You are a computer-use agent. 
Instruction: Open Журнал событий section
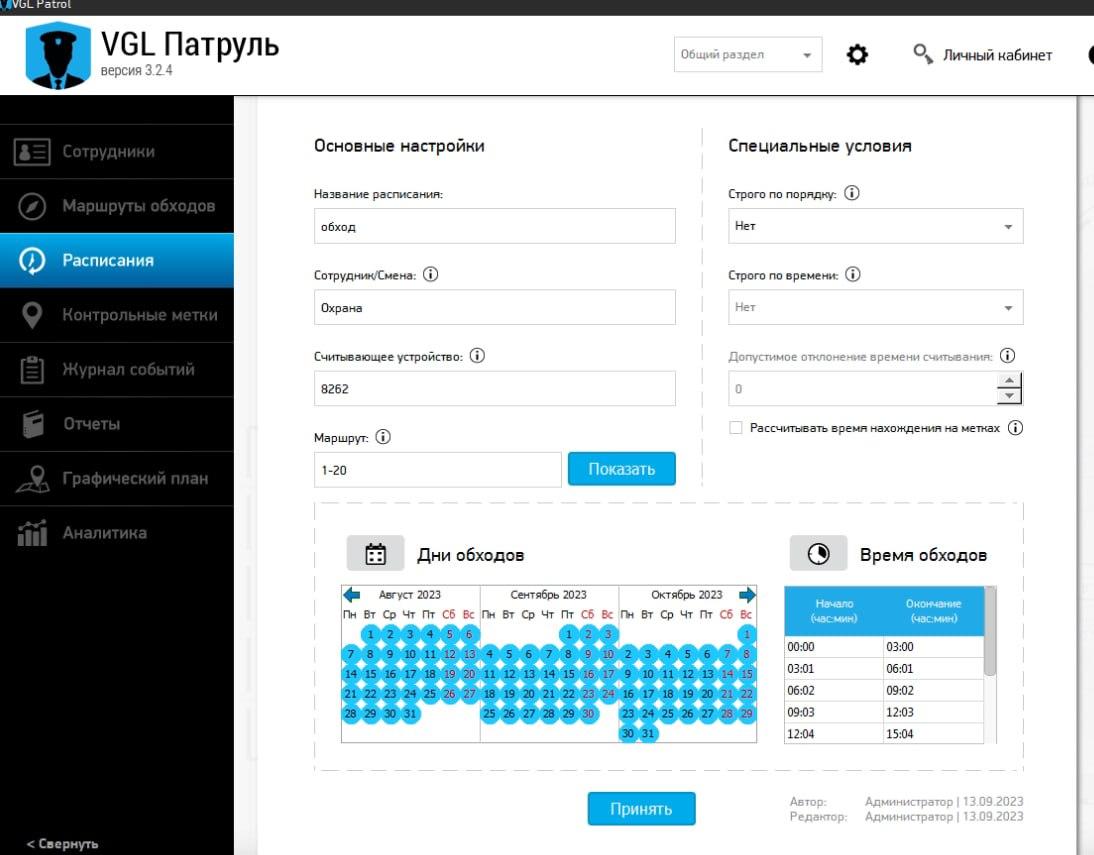click(117, 369)
